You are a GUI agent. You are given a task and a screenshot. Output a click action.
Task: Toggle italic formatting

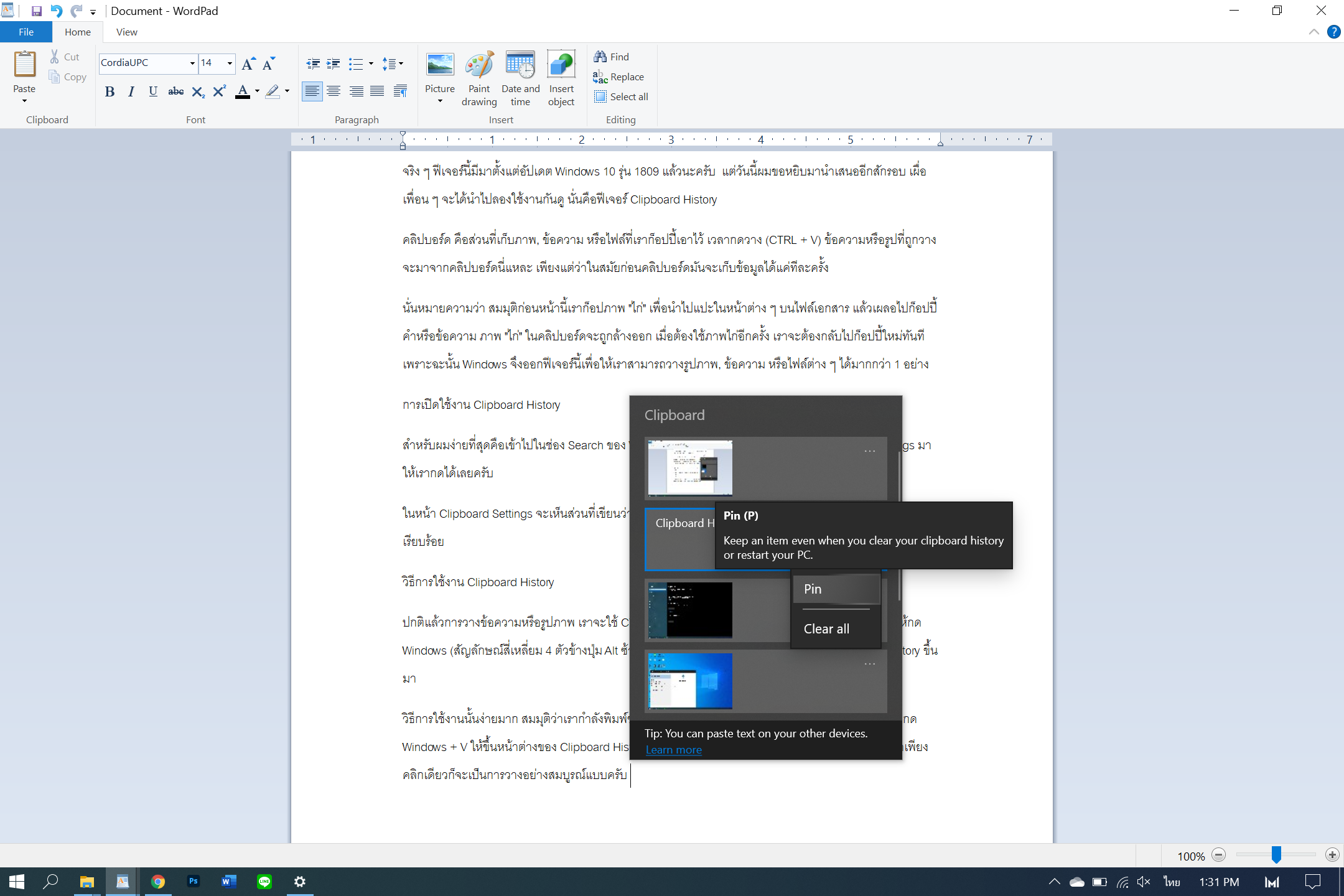[131, 91]
